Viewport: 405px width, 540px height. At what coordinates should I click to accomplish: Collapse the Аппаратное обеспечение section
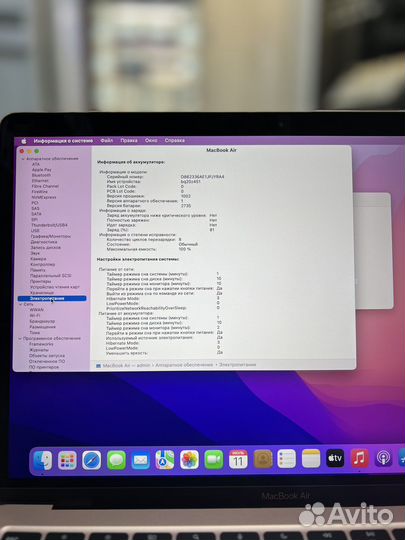[23, 159]
